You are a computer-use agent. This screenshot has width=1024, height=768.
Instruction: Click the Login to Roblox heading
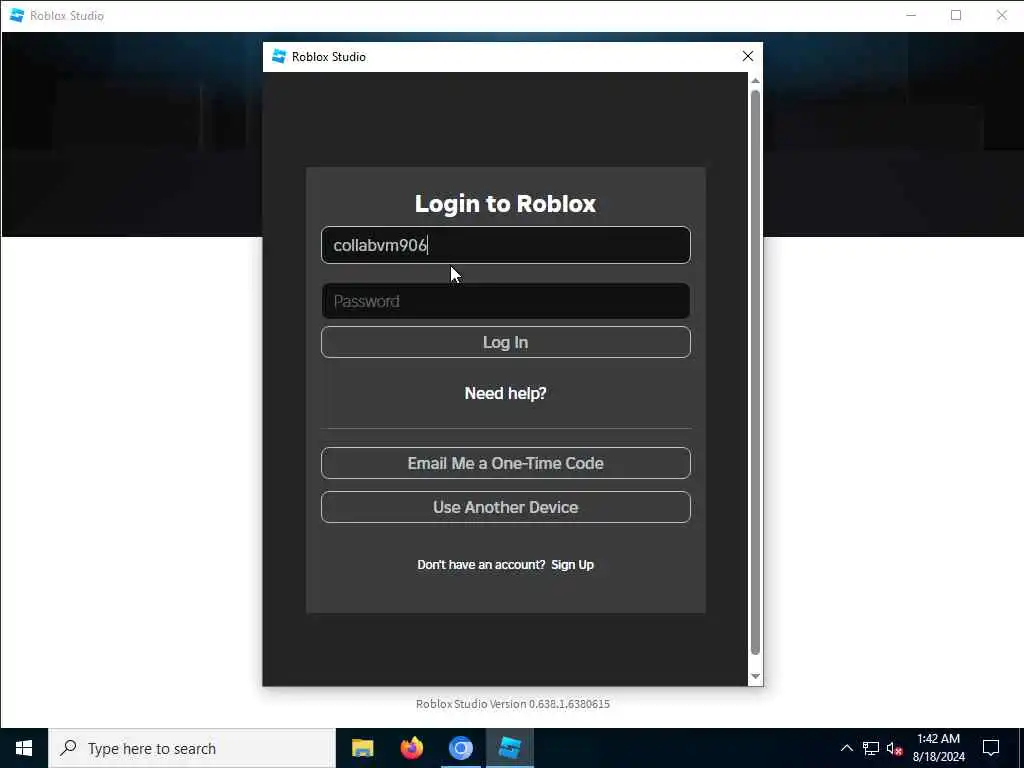[x=505, y=203]
